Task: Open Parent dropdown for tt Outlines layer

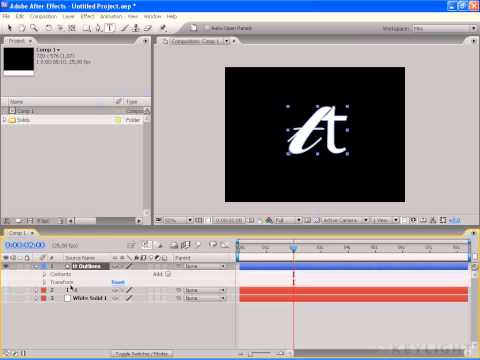Action: click(205, 266)
